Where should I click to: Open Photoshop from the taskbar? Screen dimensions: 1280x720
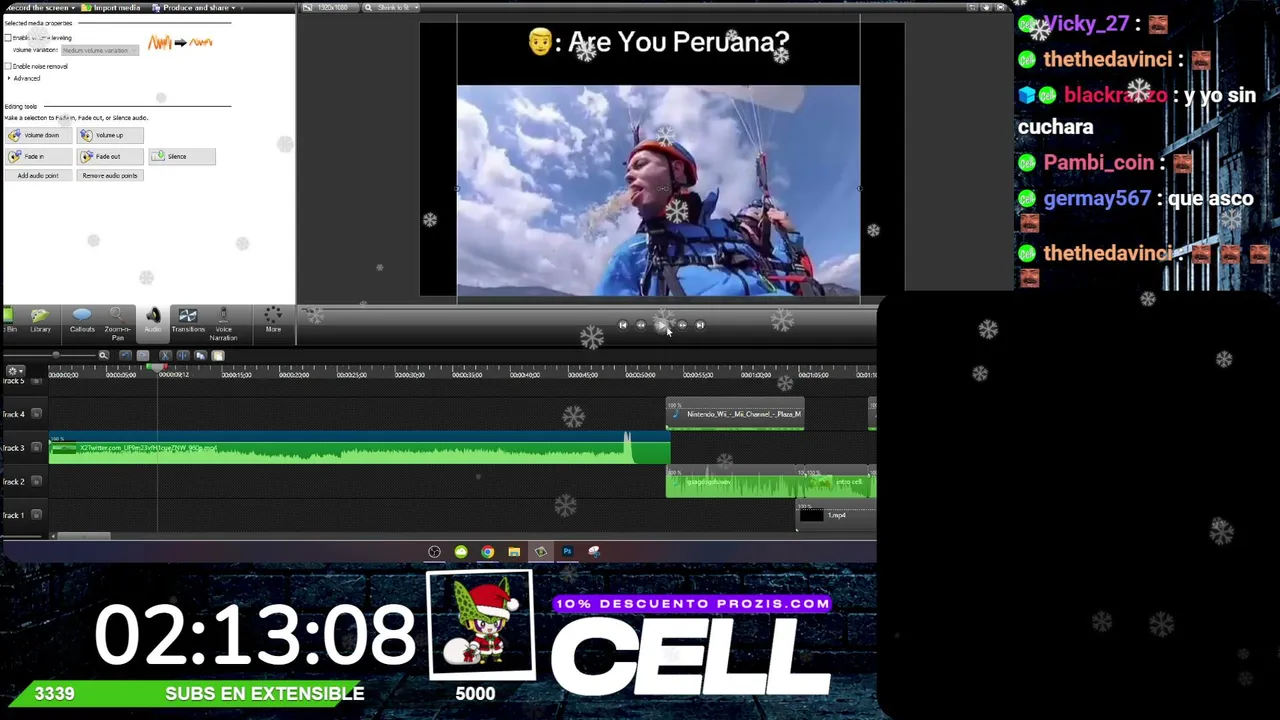[567, 552]
